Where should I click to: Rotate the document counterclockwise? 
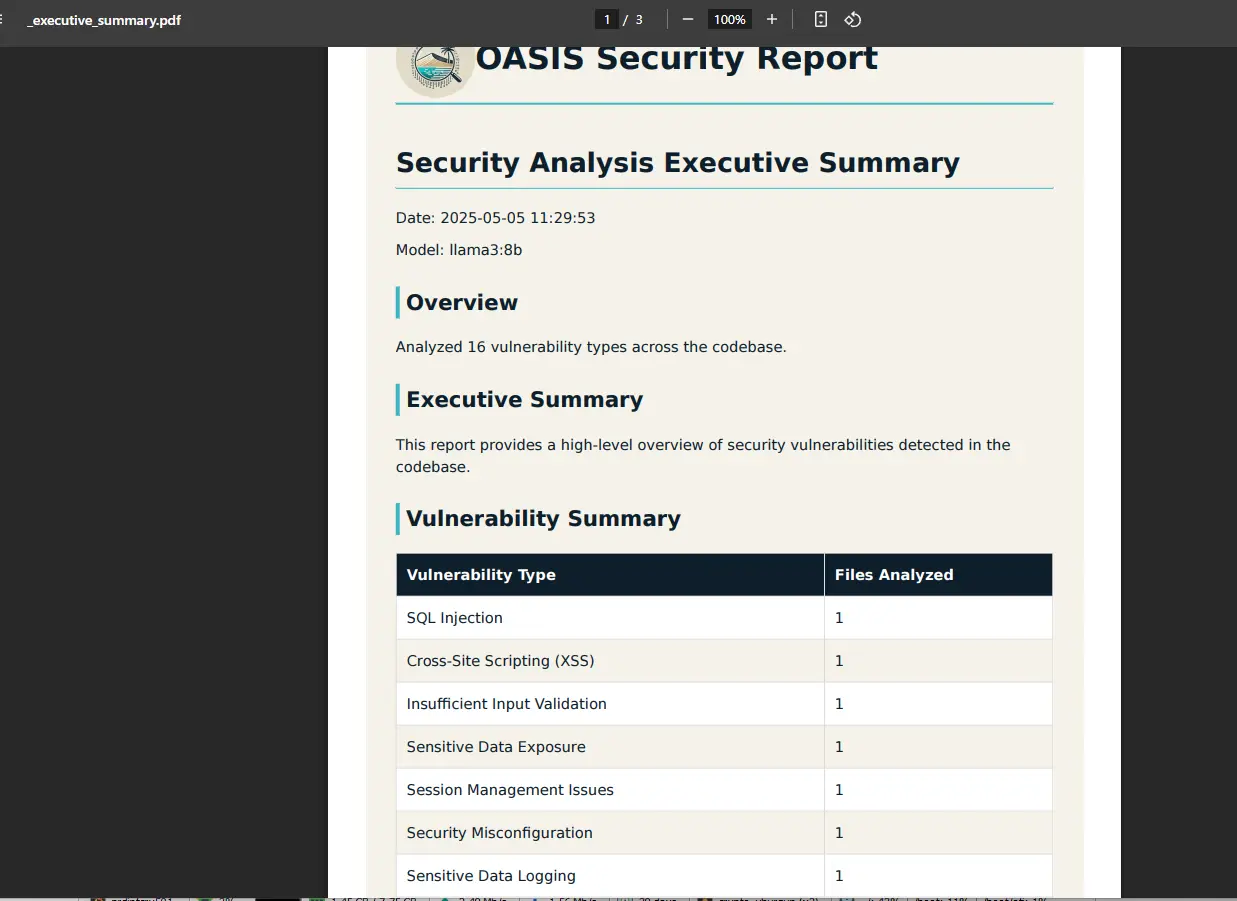point(853,19)
